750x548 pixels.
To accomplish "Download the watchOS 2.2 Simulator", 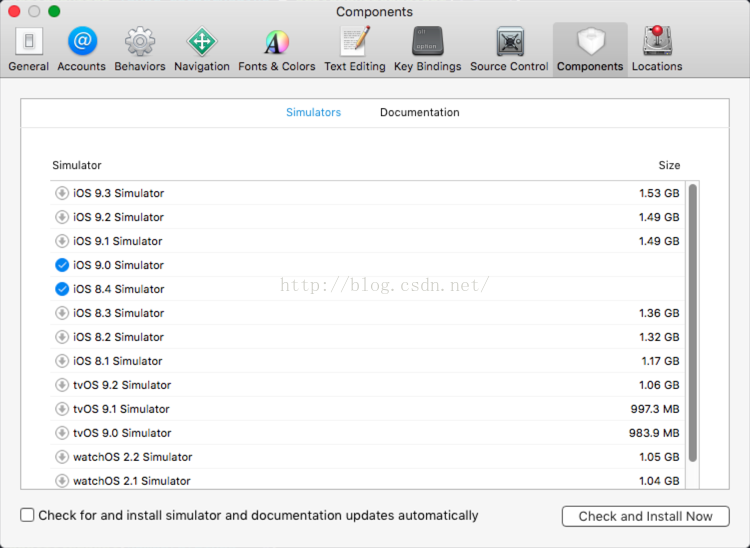I will (62, 457).
